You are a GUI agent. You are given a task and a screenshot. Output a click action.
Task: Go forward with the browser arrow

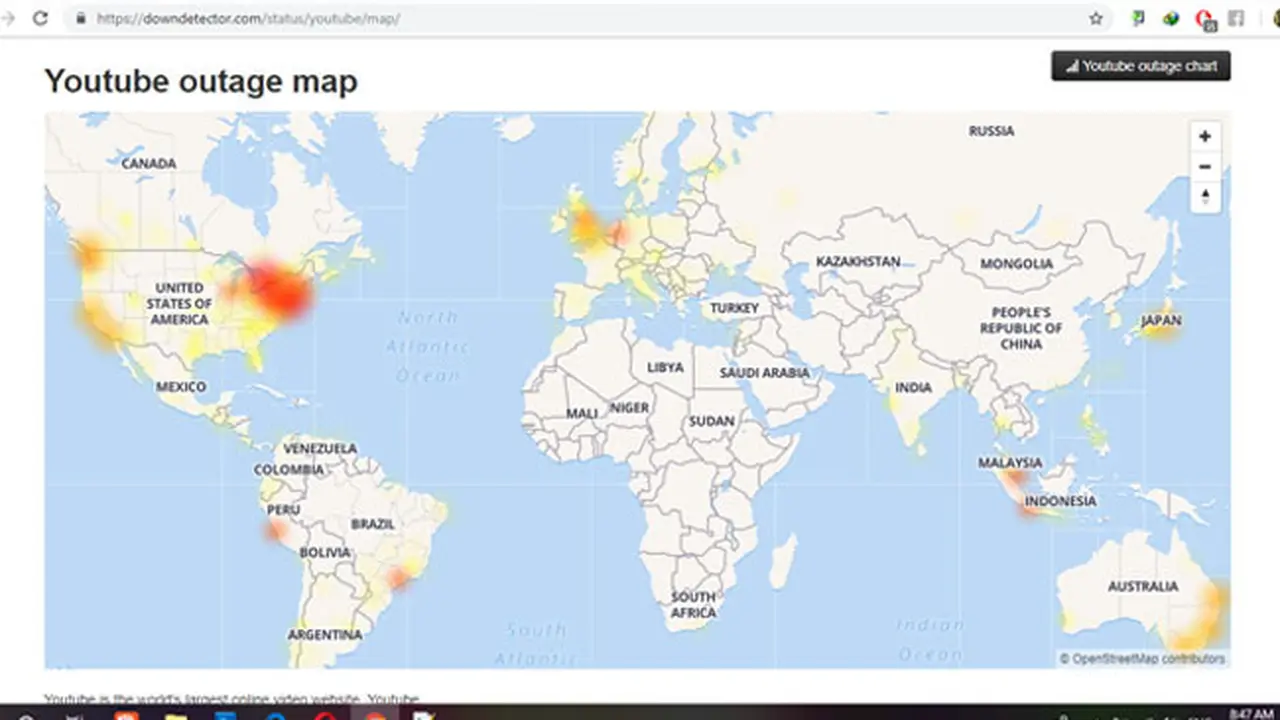[x=10, y=18]
